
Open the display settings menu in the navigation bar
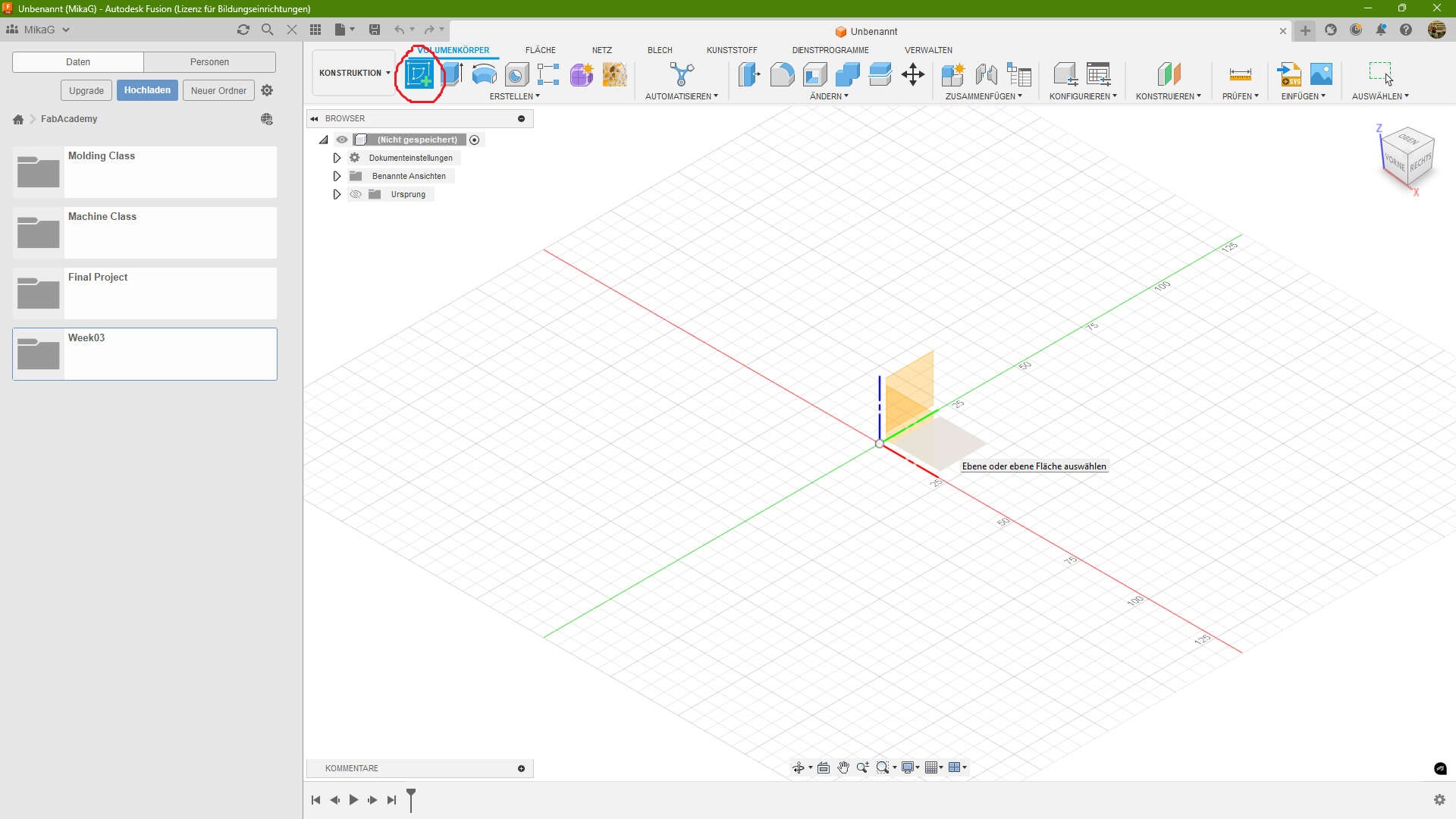[911, 767]
